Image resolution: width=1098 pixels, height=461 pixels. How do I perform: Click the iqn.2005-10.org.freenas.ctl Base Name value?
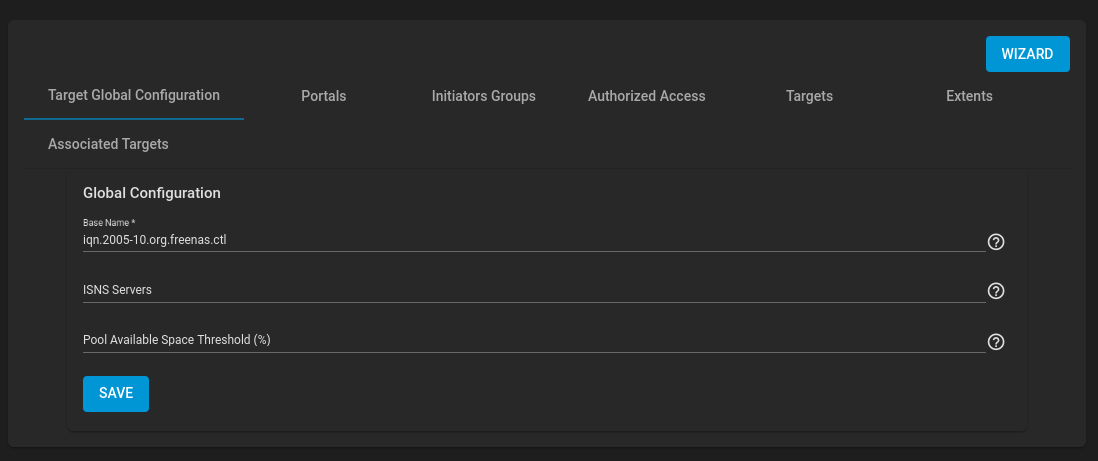pos(155,240)
